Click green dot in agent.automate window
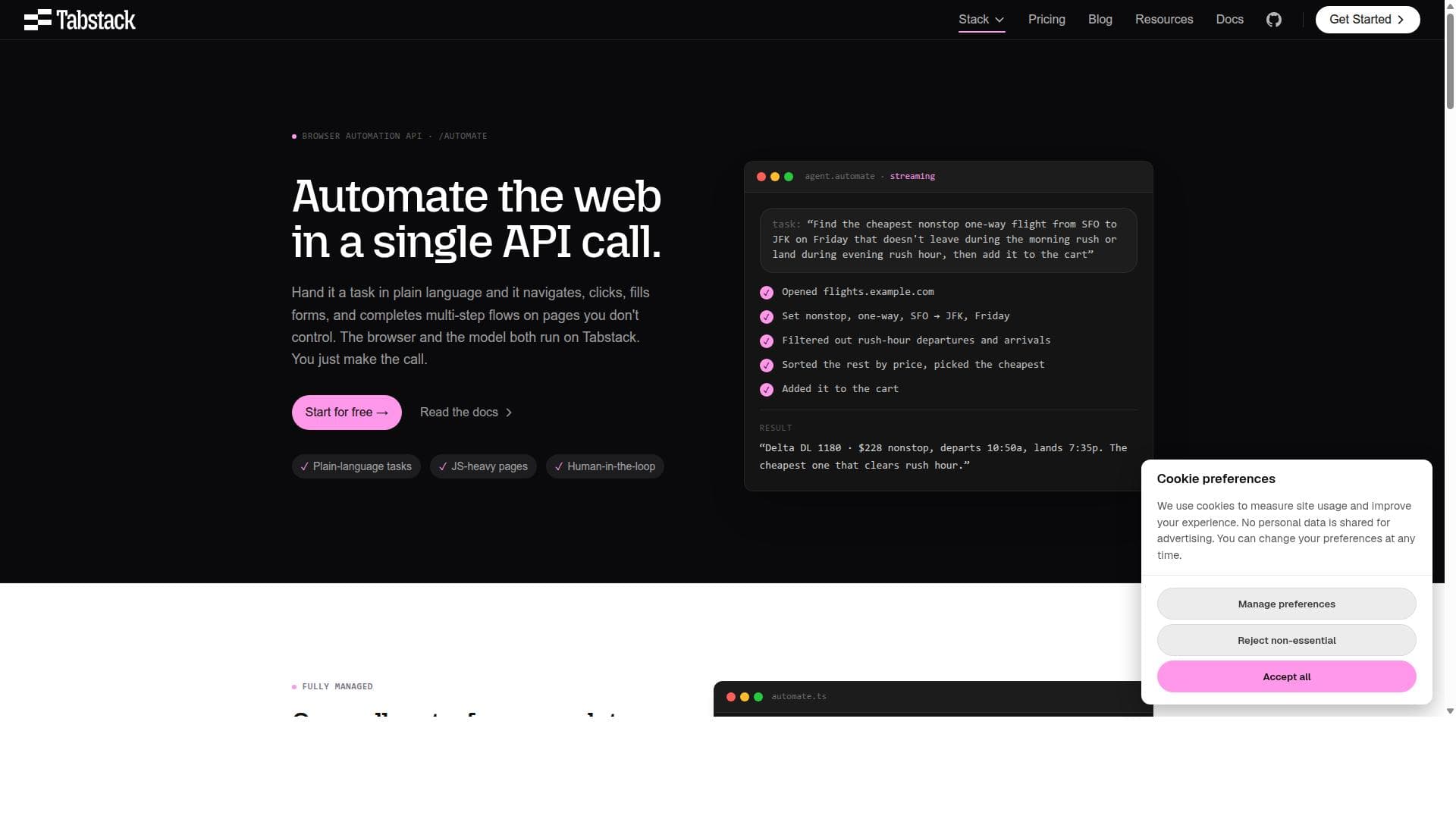 [x=789, y=177]
